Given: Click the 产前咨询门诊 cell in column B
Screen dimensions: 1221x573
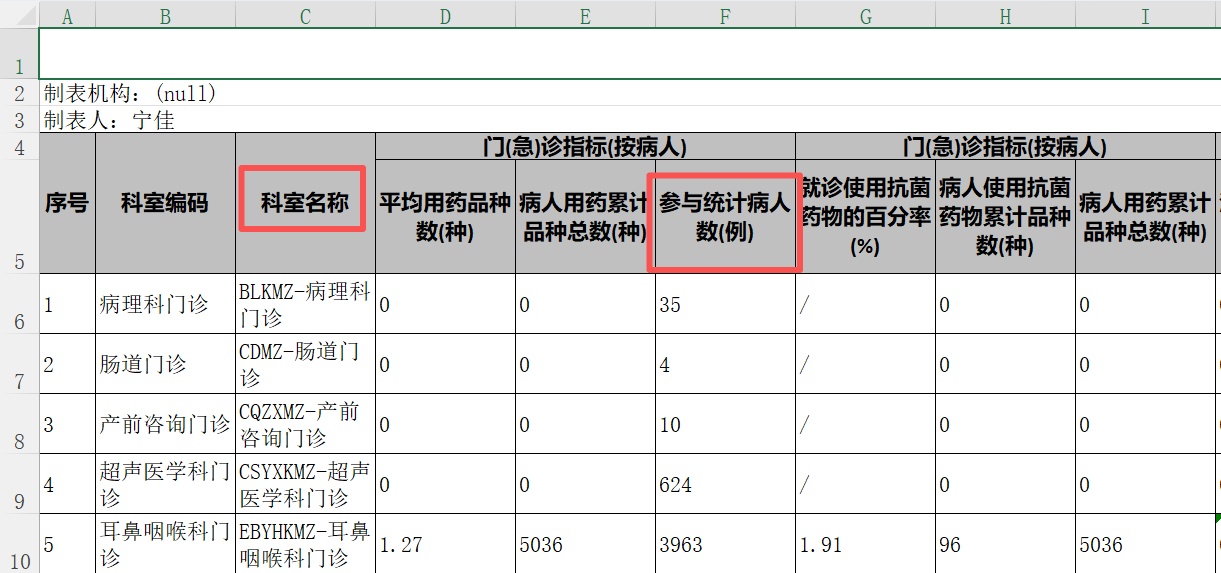Looking at the screenshot, I should point(165,424).
